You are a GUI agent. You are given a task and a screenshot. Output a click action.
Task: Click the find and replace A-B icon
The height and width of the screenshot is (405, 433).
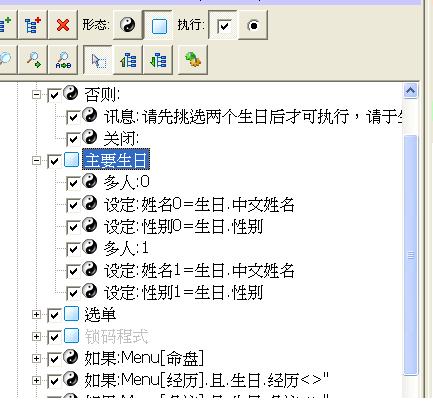(x=63, y=60)
